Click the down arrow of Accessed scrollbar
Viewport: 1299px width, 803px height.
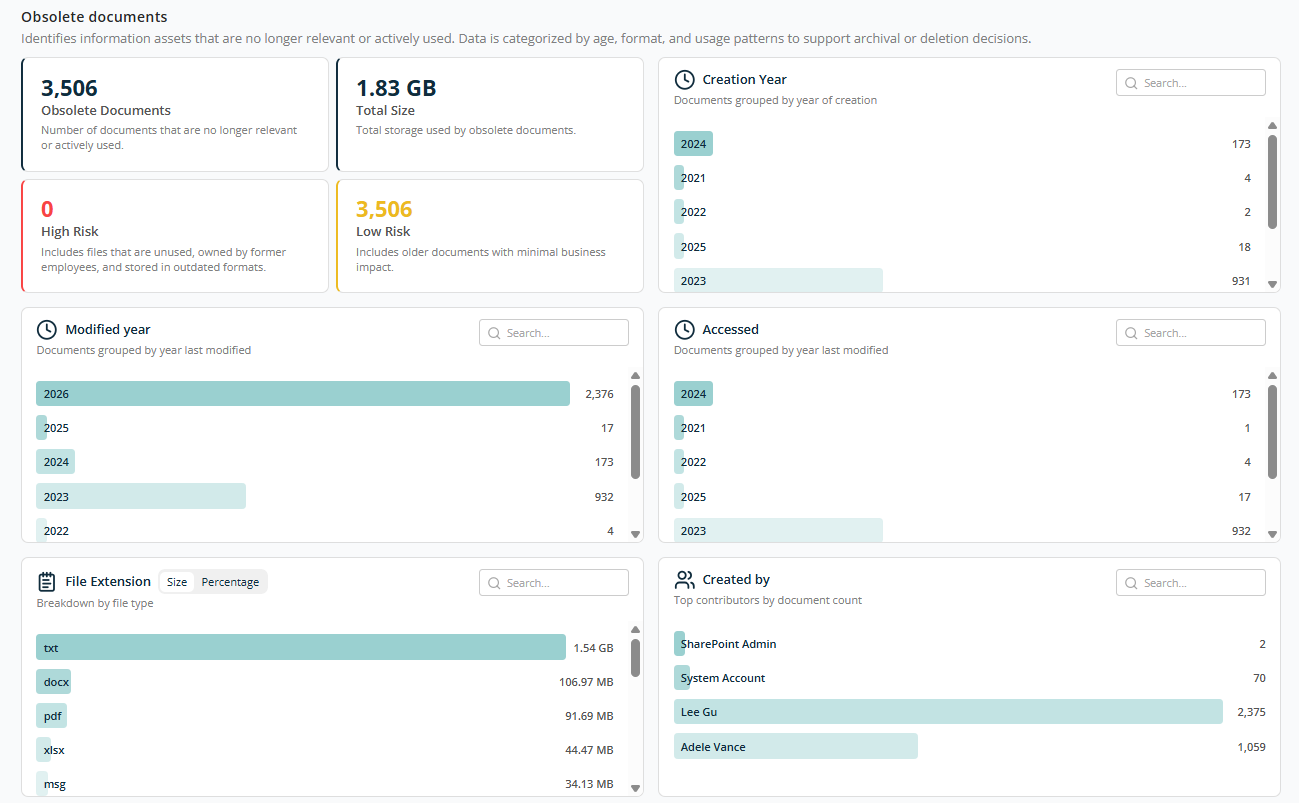click(1272, 534)
